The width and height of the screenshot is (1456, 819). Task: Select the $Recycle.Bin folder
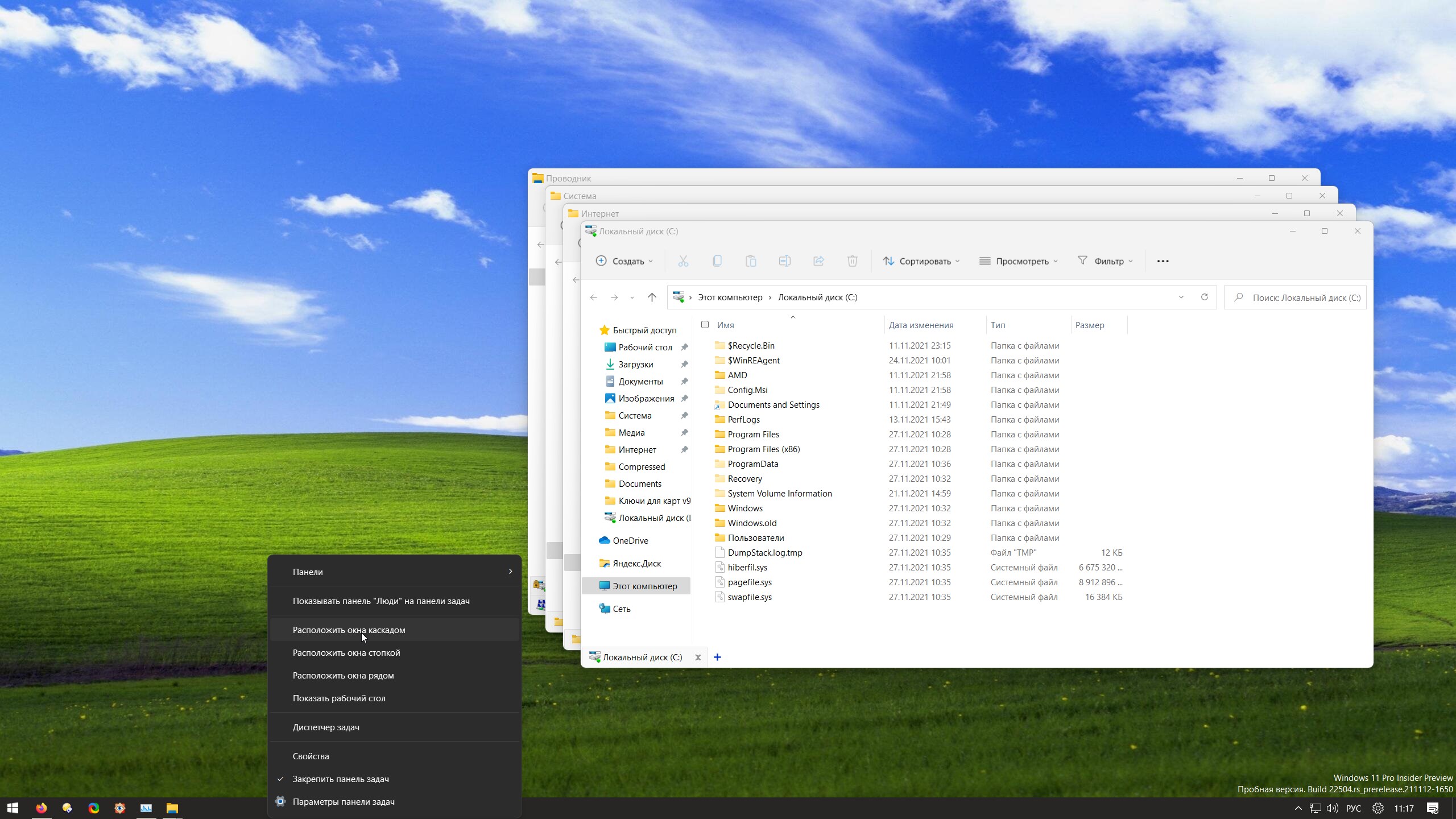coord(751,345)
